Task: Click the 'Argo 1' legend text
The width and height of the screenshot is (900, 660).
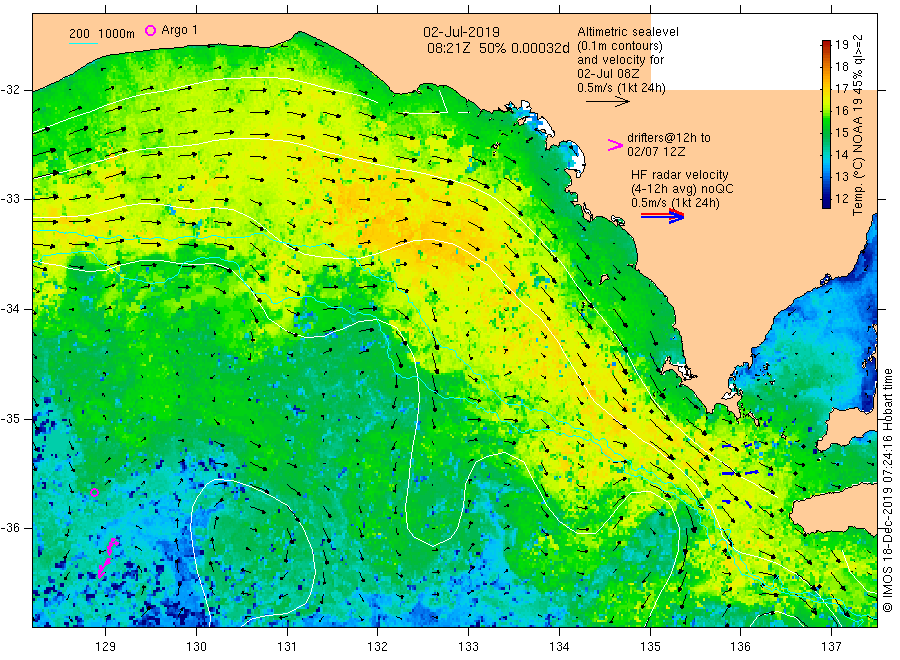Action: [179, 30]
